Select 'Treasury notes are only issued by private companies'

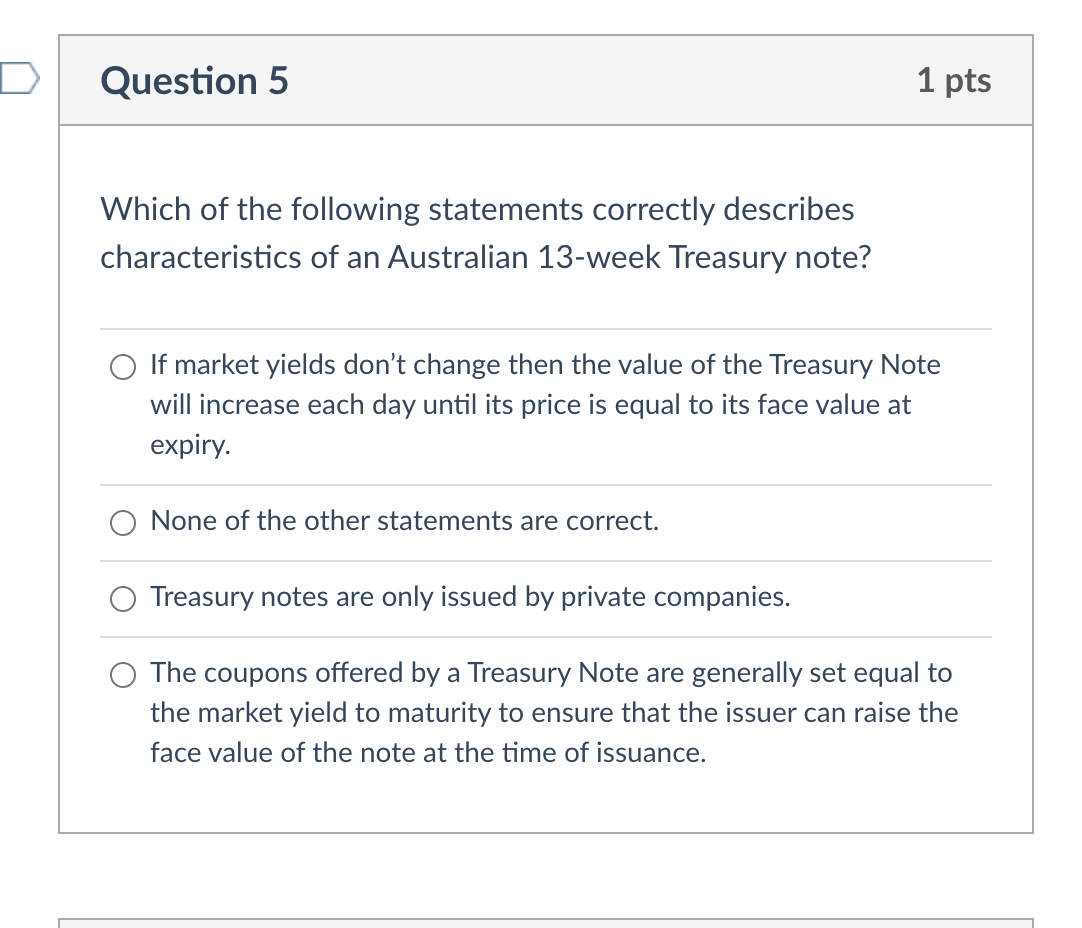click(x=122, y=599)
